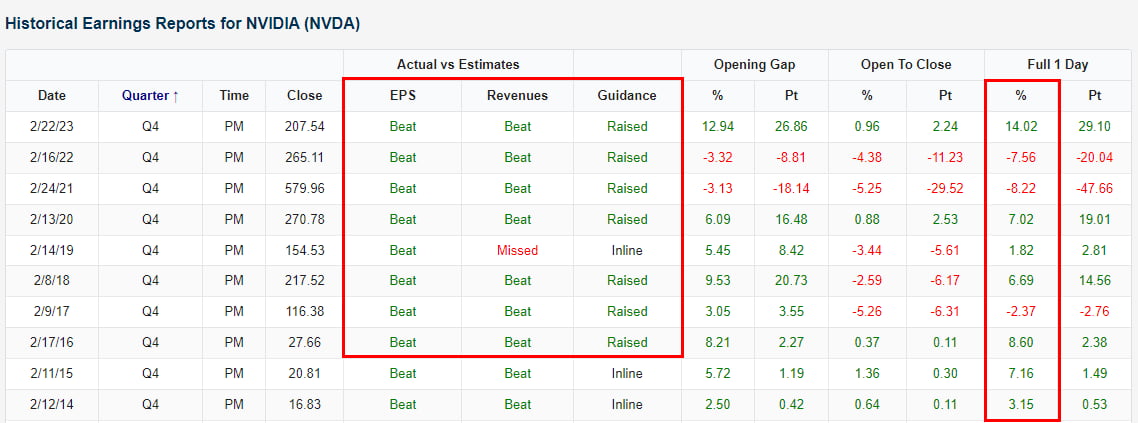The image size is (1138, 423).
Task: Click the opening gap point 20.73
Action: 791,281
